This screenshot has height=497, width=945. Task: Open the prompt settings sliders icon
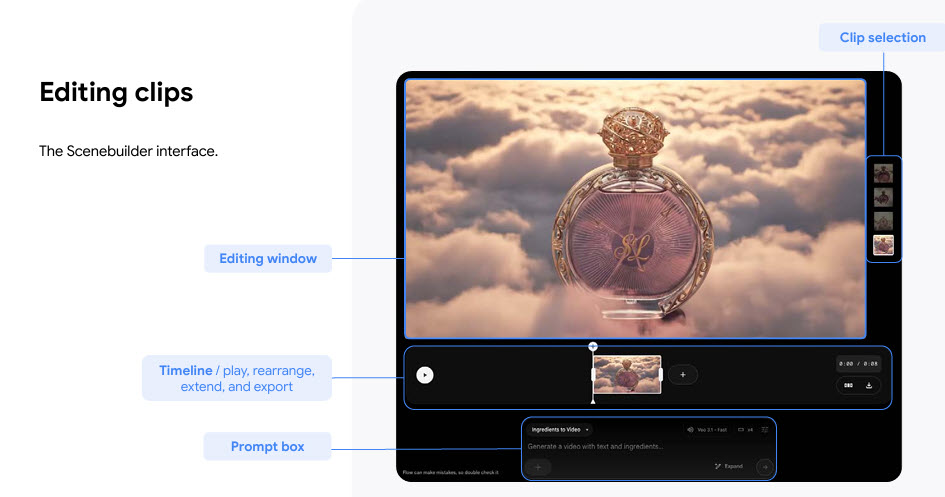[x=765, y=429]
